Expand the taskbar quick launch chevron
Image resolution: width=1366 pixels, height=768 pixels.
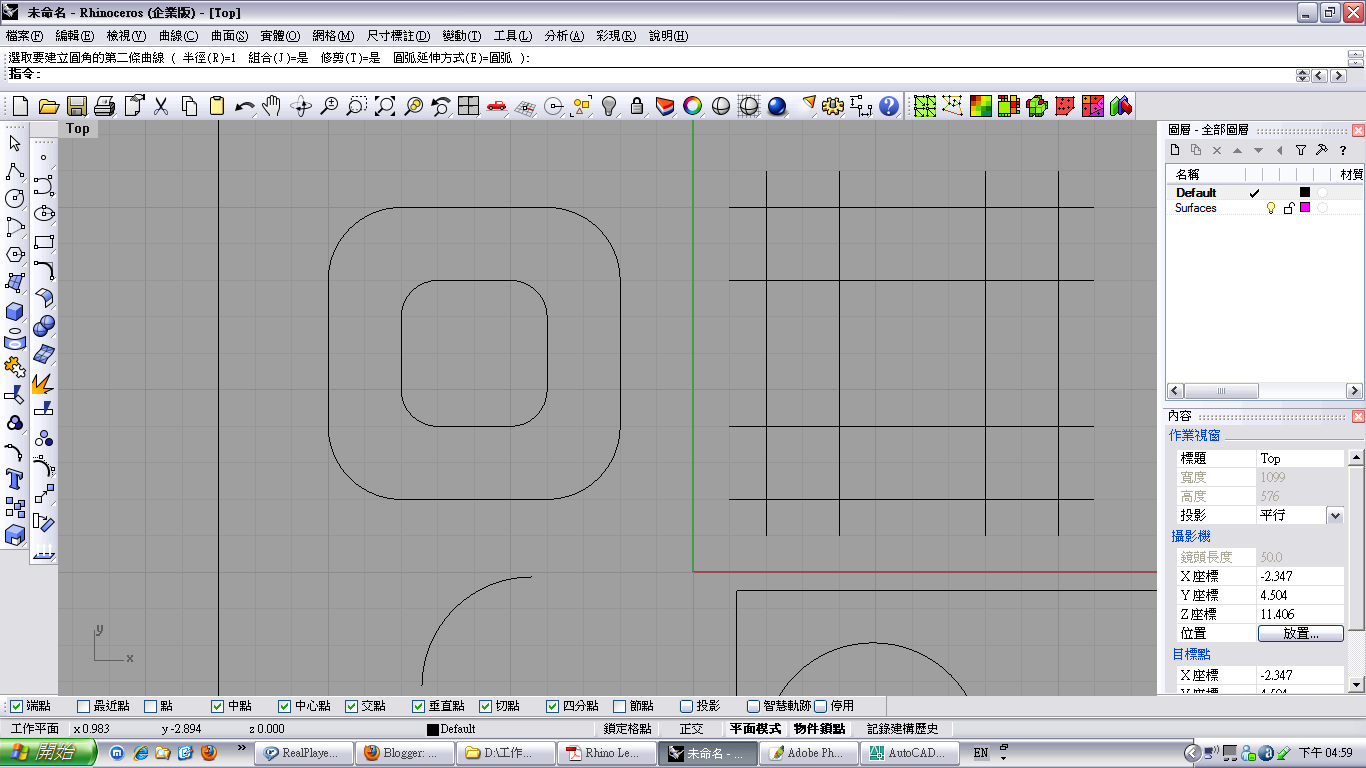point(241,748)
